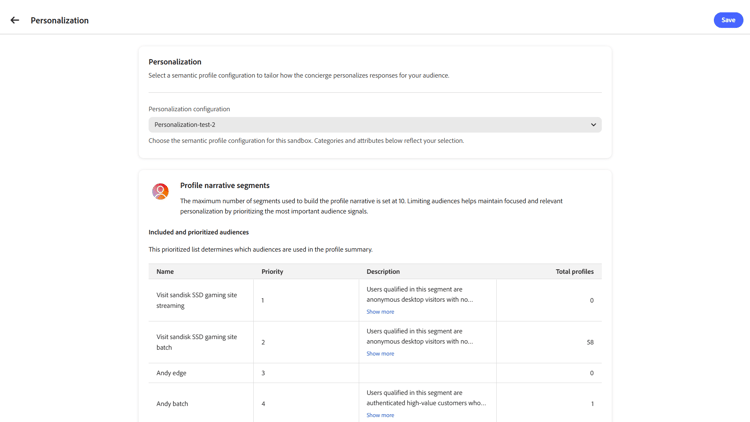The width and height of the screenshot is (750, 422).
Task: Go back using the arrow icon
Action: pos(15,20)
